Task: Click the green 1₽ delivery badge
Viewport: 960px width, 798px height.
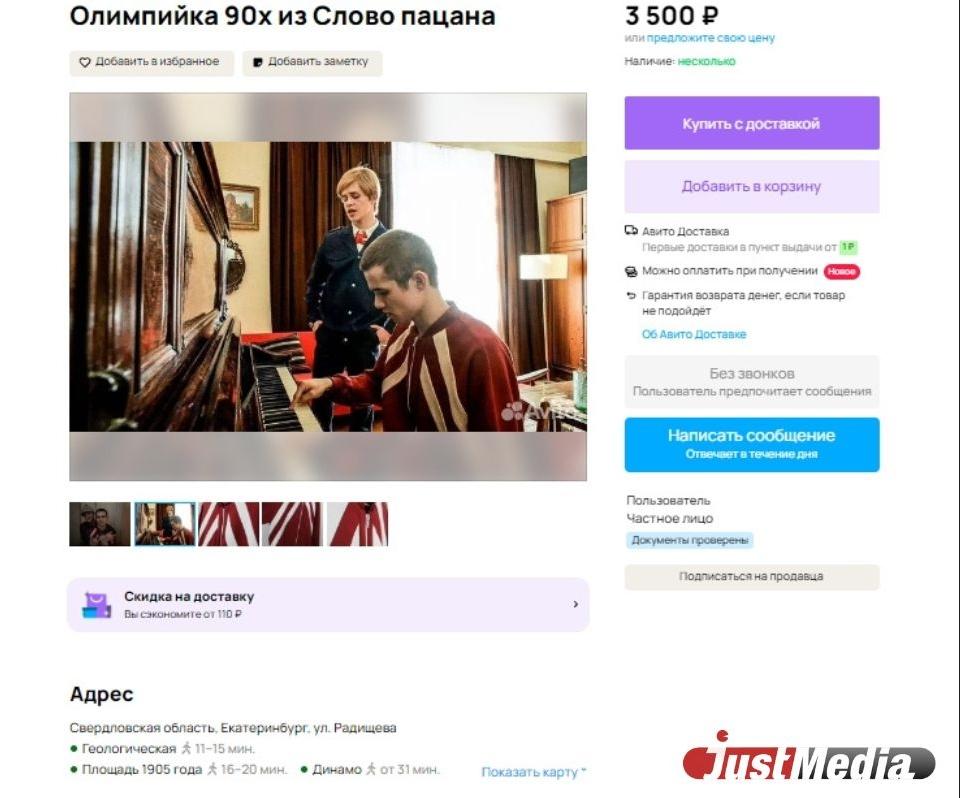Action: tap(848, 247)
